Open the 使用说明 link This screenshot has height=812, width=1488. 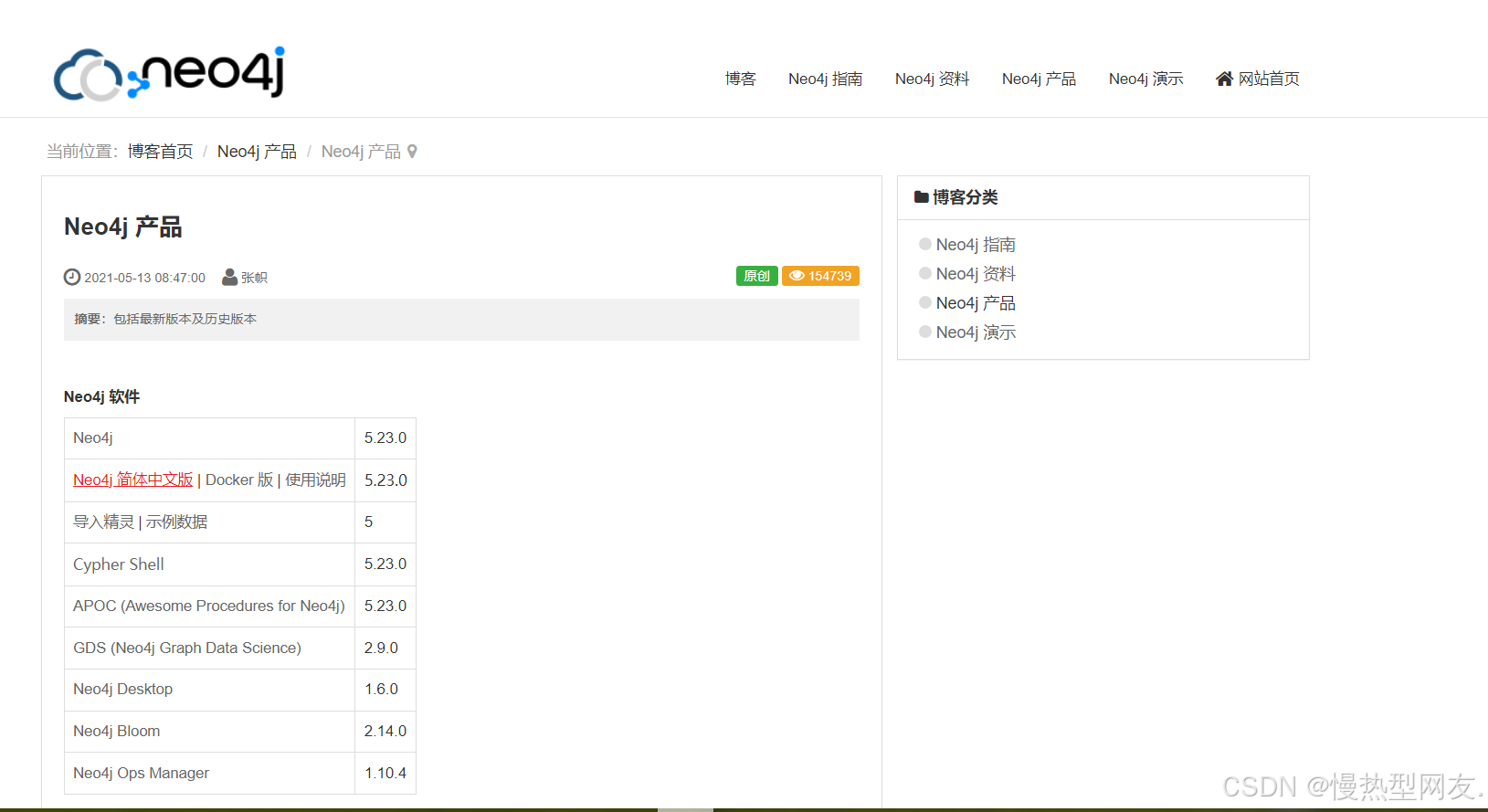pyautogui.click(x=315, y=480)
